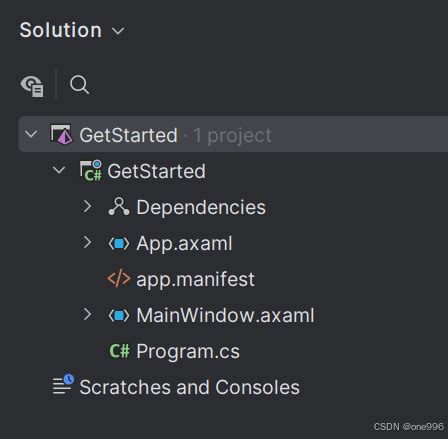
Task: Click the Scratches and Consoles icon
Action: coord(63,384)
